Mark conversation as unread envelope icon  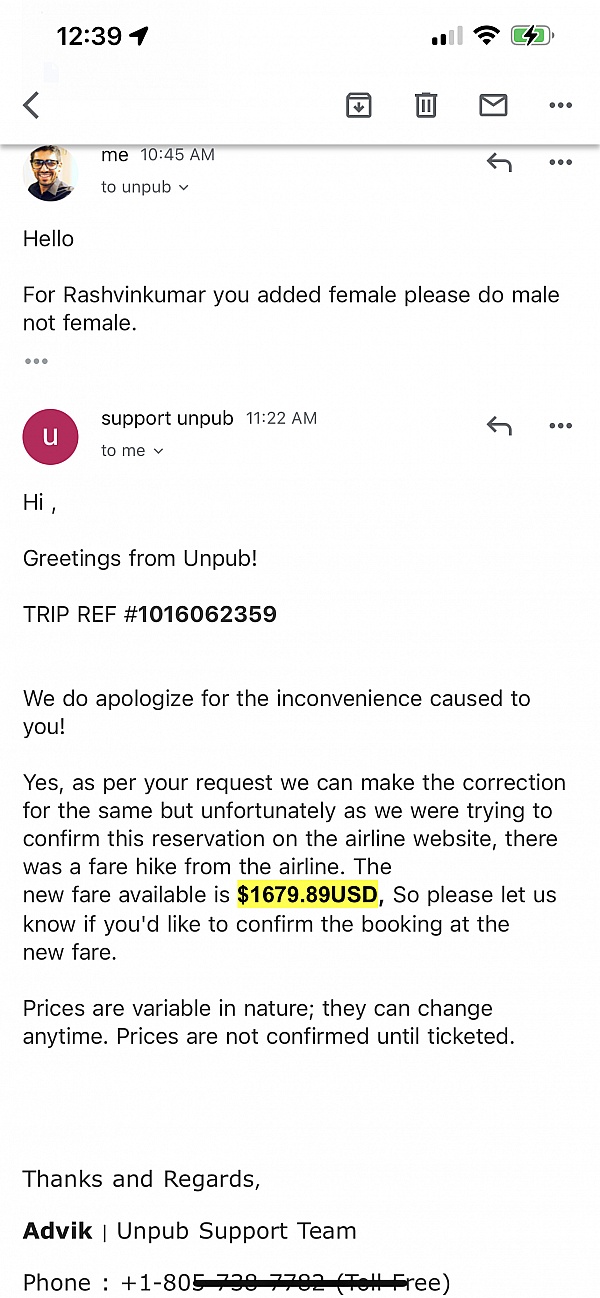click(x=493, y=105)
